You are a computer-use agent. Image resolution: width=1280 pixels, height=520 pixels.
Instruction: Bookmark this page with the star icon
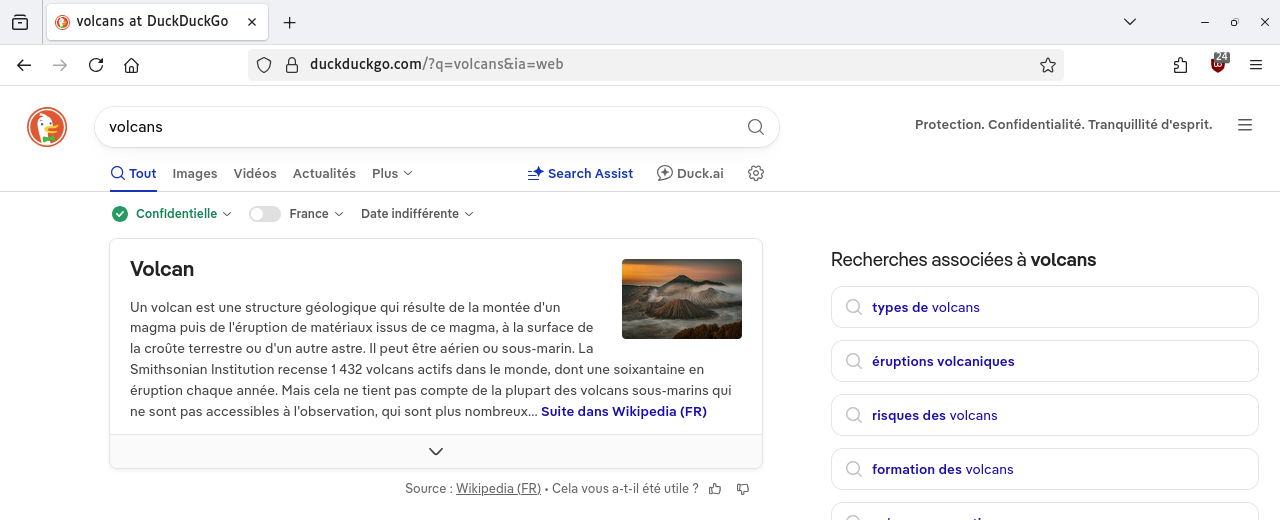pos(1048,65)
